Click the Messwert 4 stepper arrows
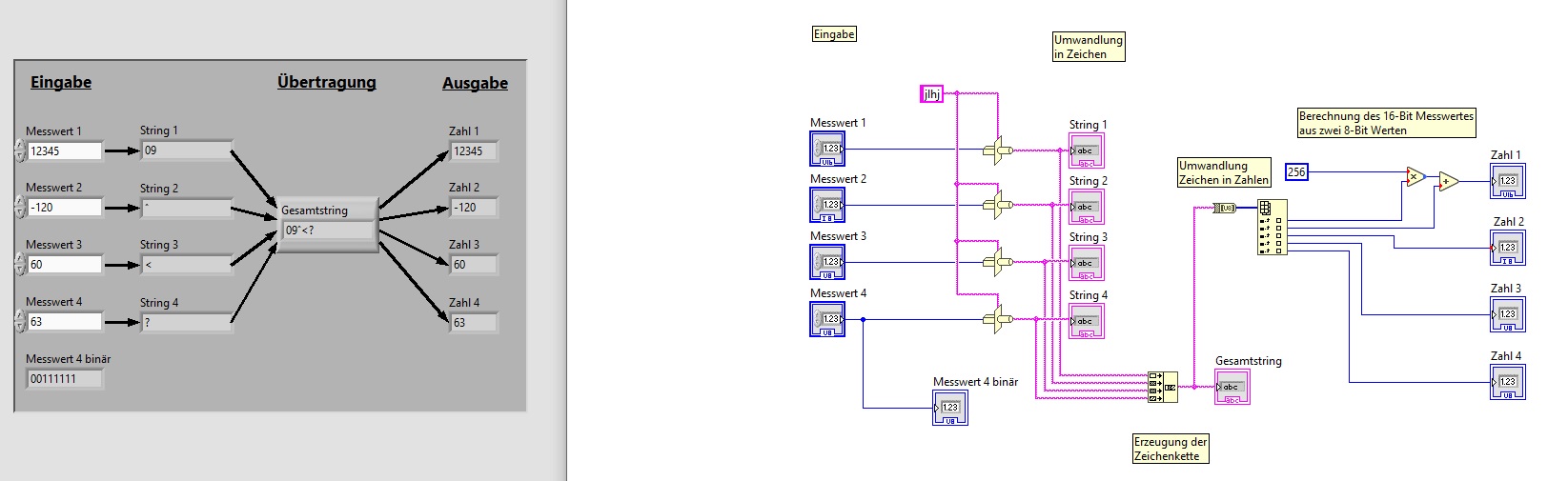The width and height of the screenshot is (1568, 481). [19, 322]
